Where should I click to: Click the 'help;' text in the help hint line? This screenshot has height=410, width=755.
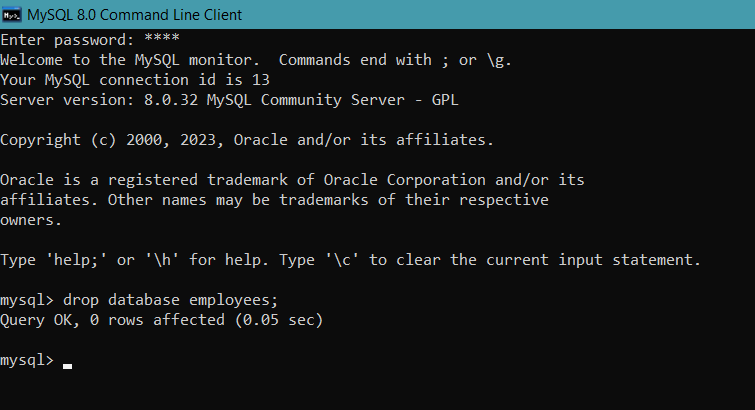click(76, 260)
